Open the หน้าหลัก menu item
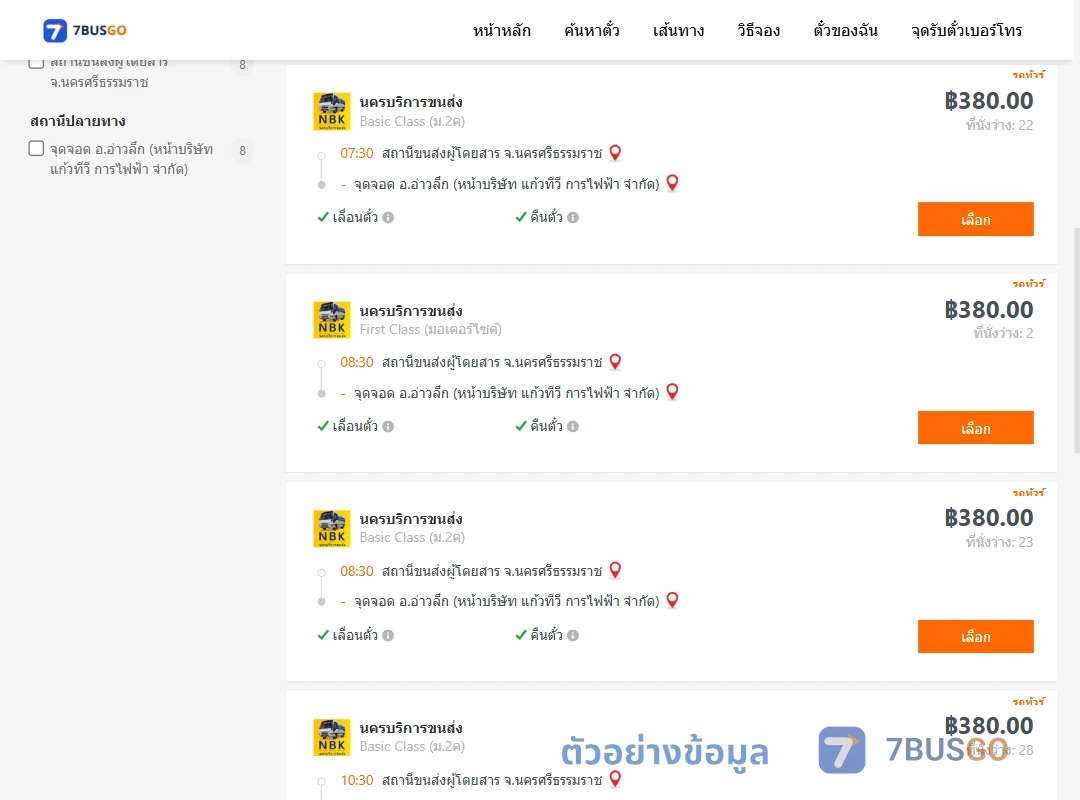 point(501,30)
